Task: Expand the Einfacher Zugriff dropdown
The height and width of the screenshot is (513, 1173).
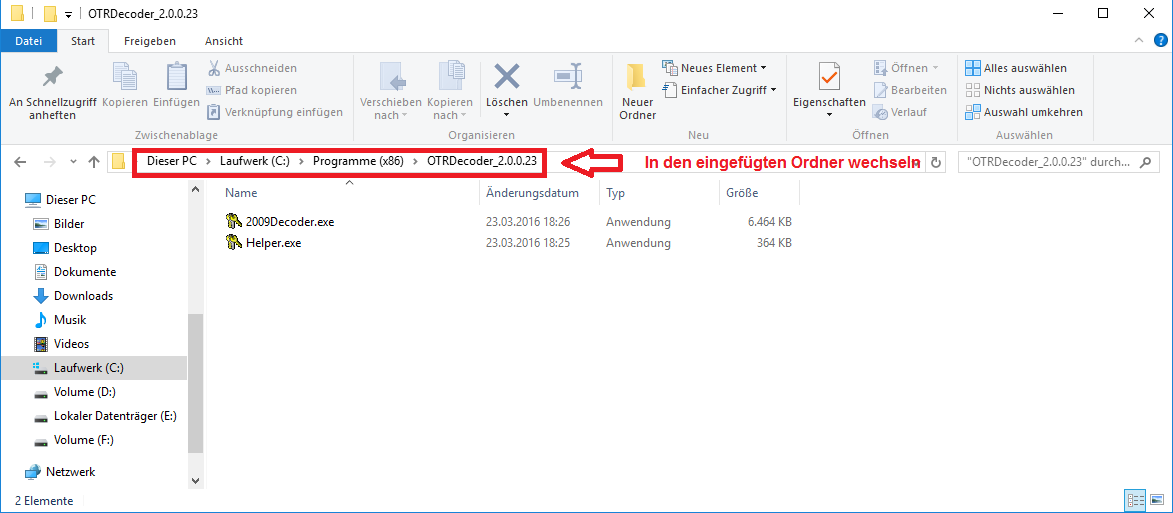Action: coord(719,90)
